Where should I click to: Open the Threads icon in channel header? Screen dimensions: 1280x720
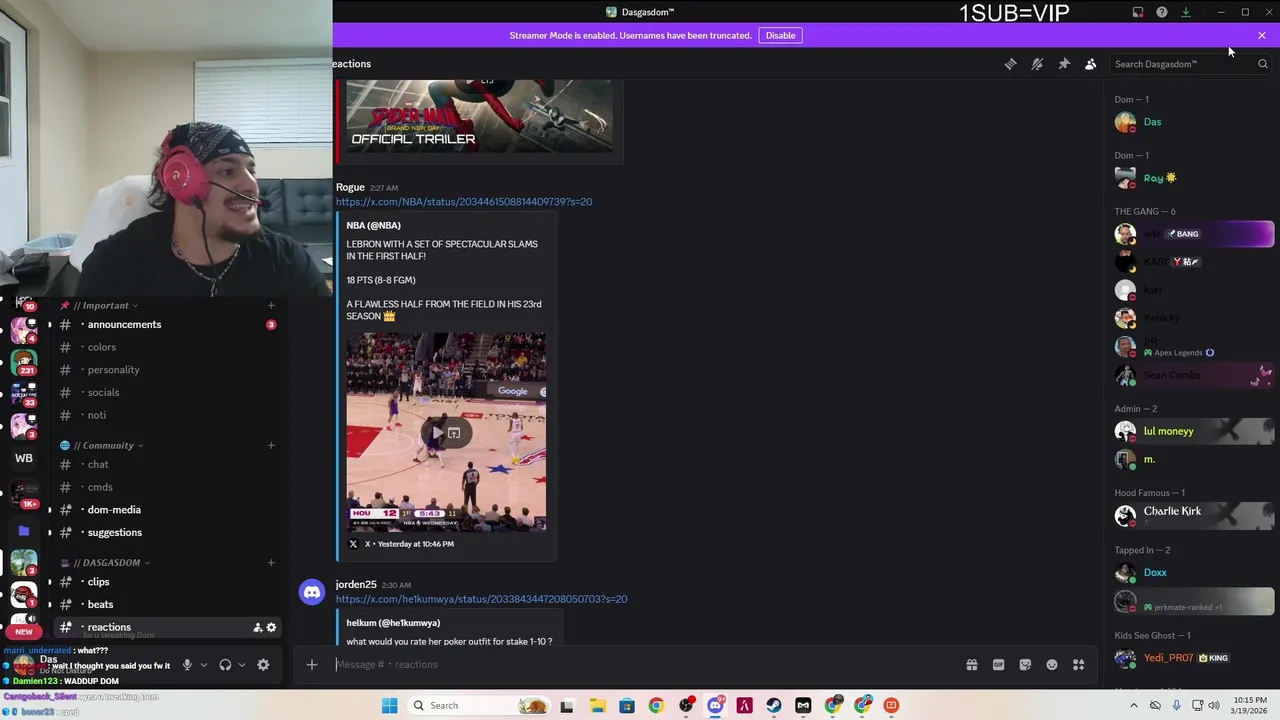[x=1010, y=64]
